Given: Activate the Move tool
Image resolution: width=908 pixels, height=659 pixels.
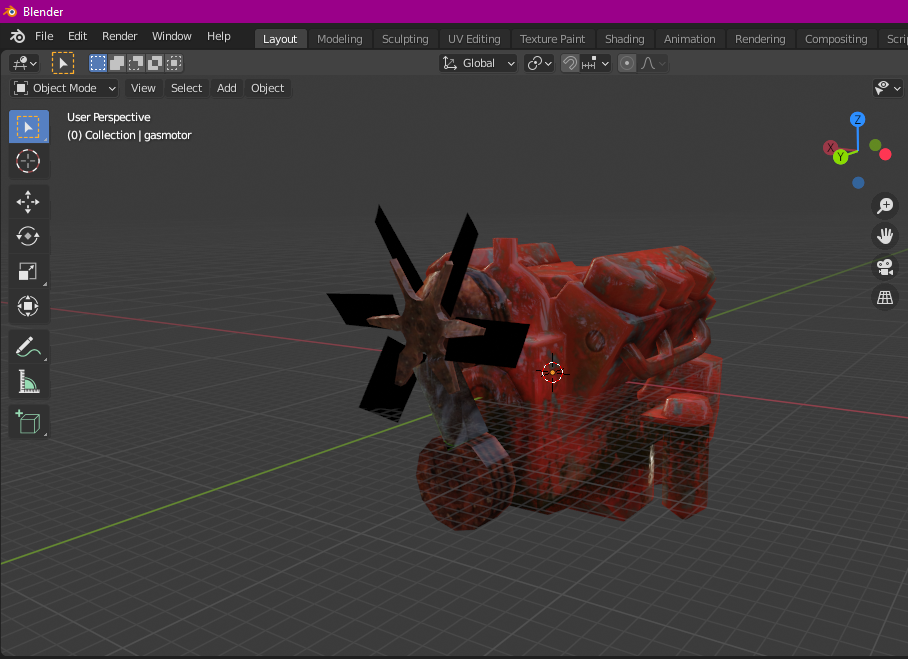Looking at the screenshot, I should 28,202.
